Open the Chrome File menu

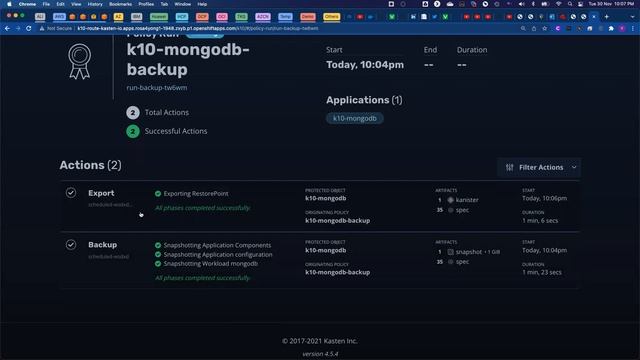[46, 4]
